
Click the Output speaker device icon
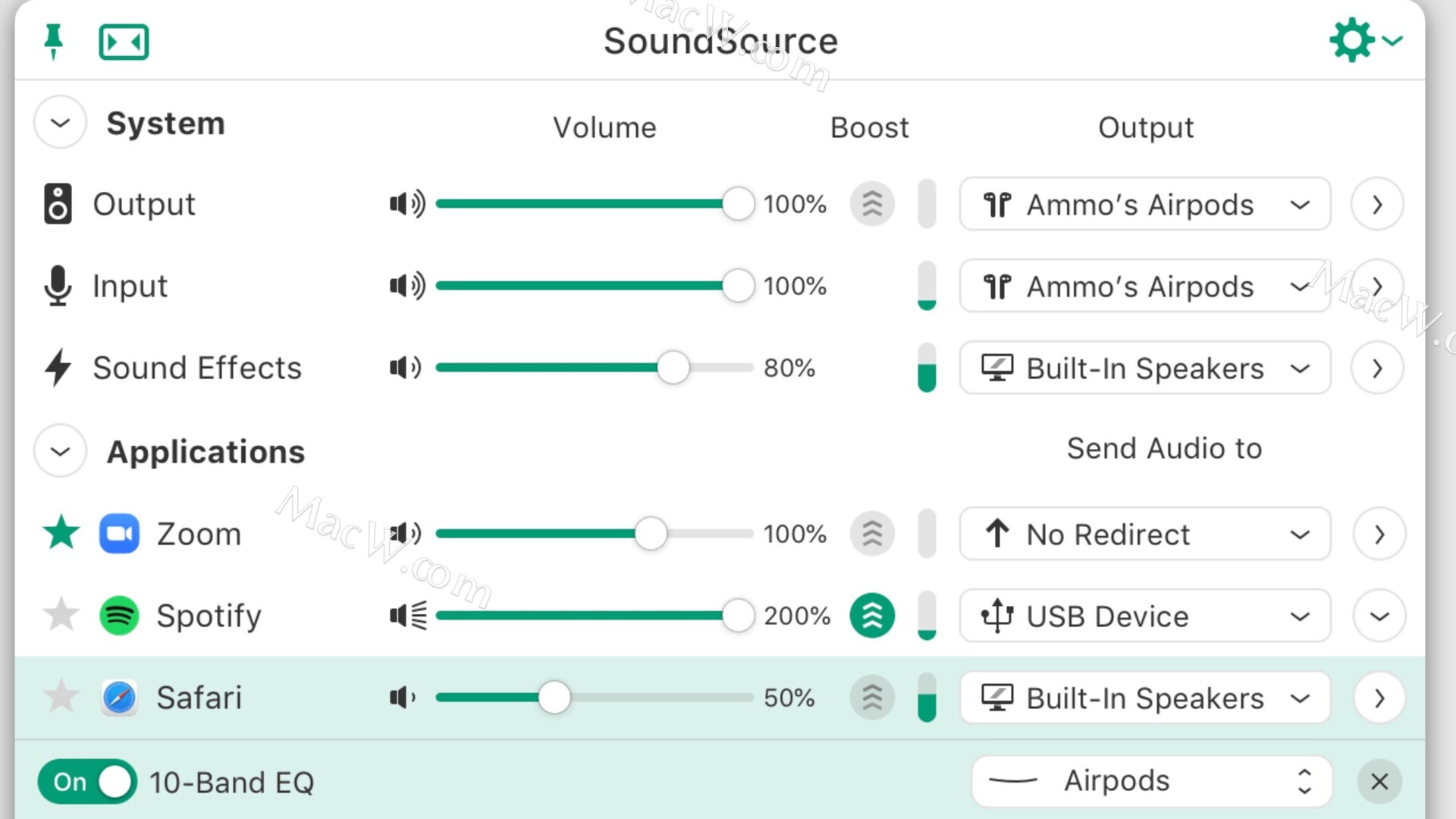(58, 203)
